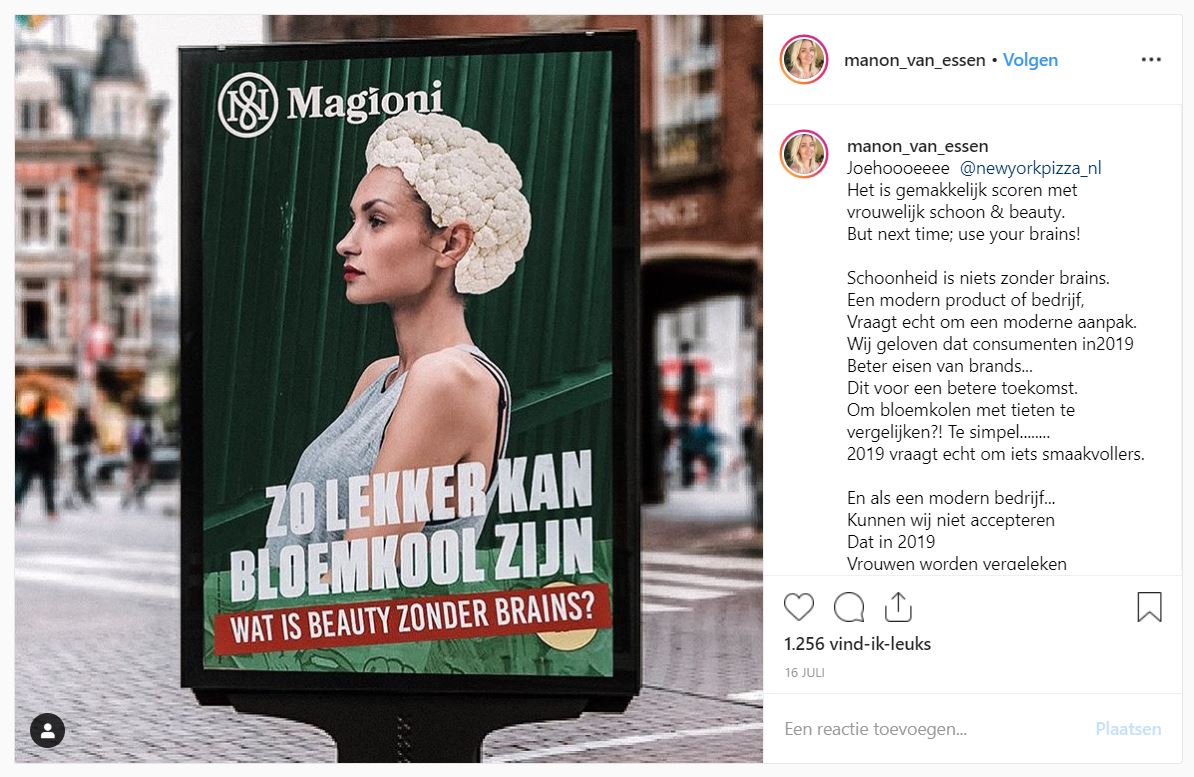Viewport: 1194px width, 777px height.
Task: View 1.256 vind-ik-leuks likes list
Action: coord(857,644)
